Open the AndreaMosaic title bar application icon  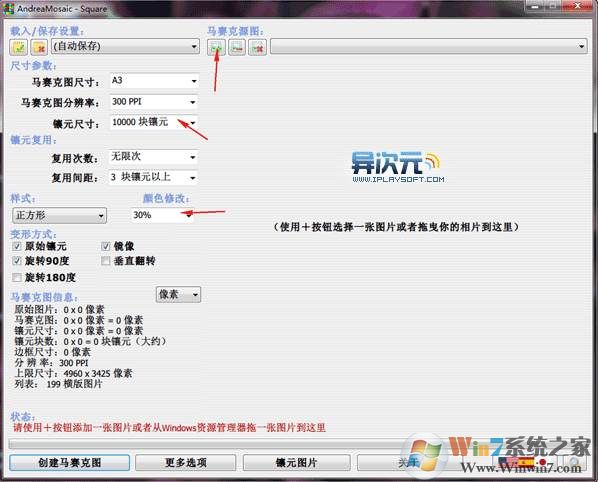[x=8, y=8]
